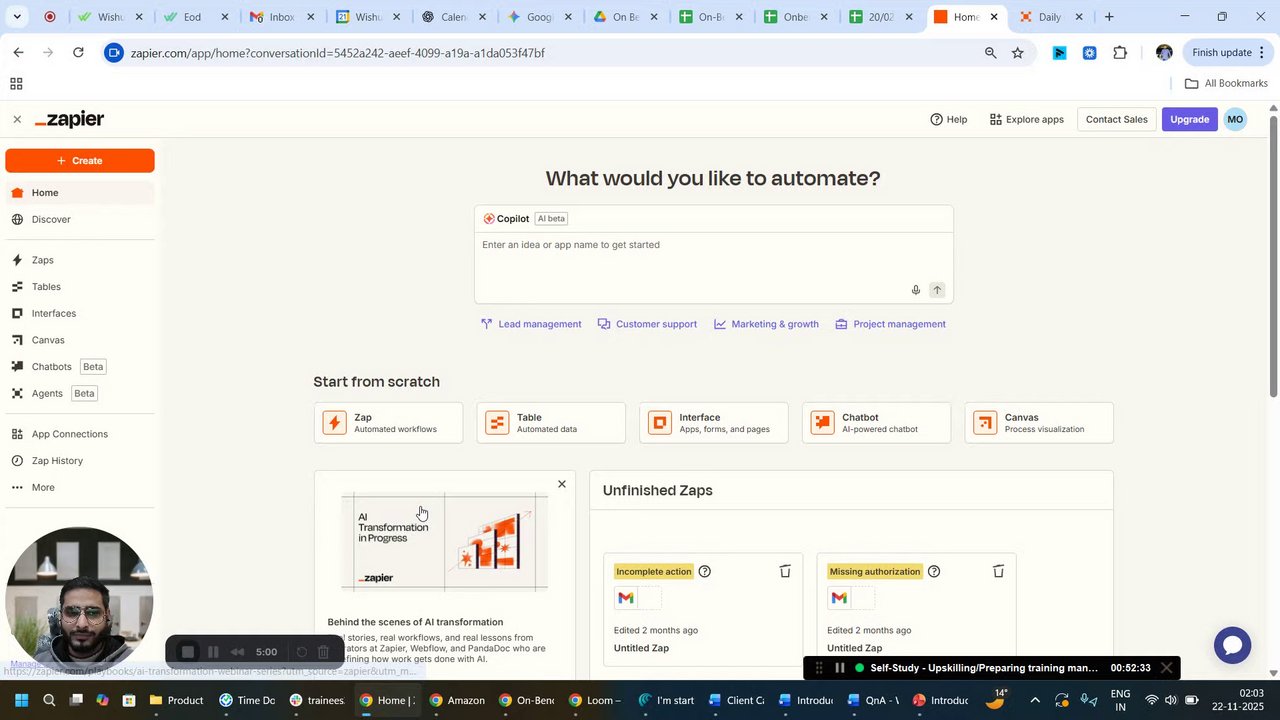
Task: Select the Customer support suggestion
Action: pos(647,324)
